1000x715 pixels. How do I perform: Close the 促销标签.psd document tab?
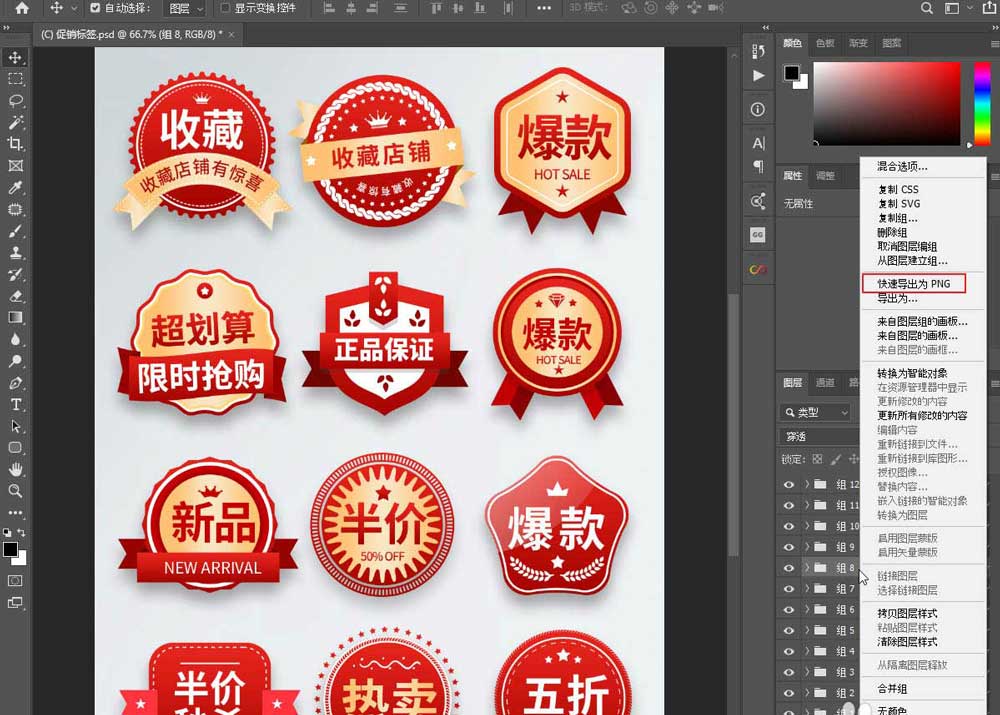(x=232, y=34)
